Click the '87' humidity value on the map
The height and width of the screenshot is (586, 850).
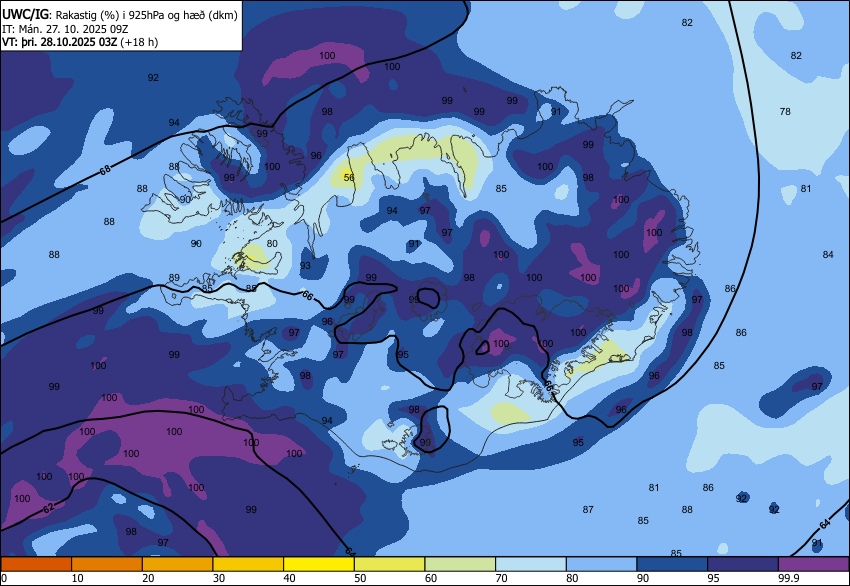coord(588,510)
